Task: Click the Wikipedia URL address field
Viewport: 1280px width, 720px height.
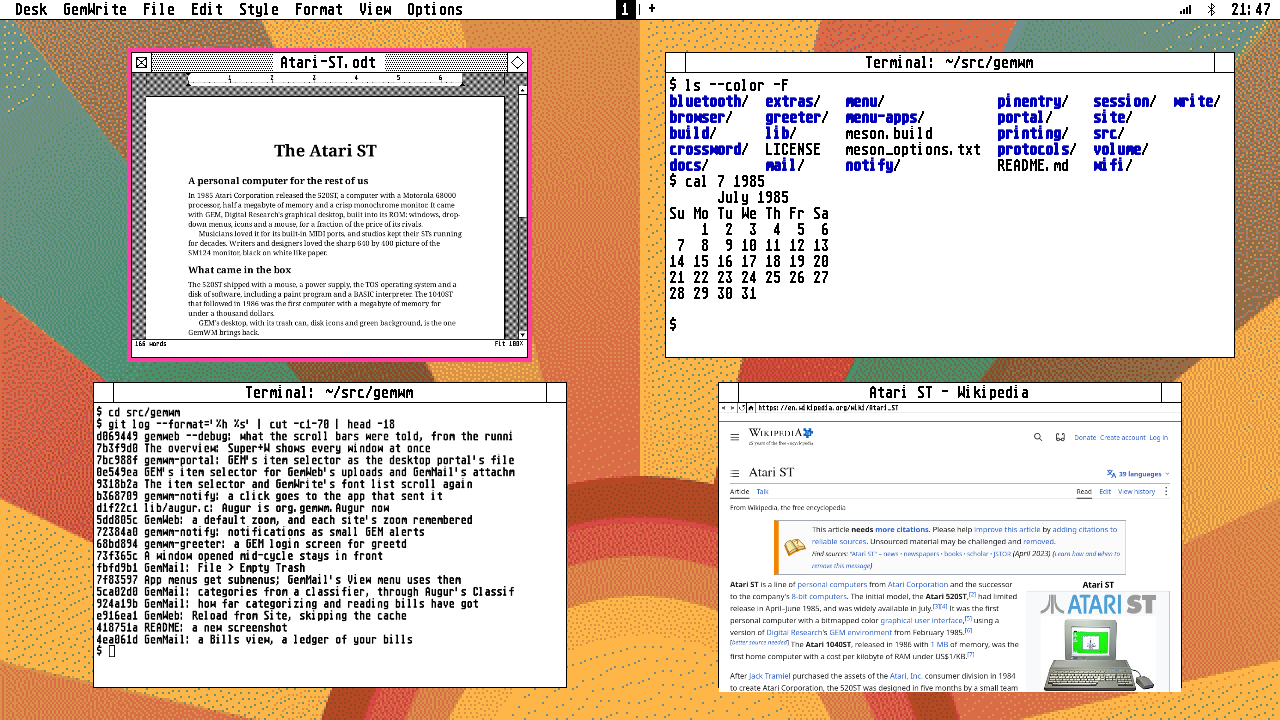Action: pos(966,408)
